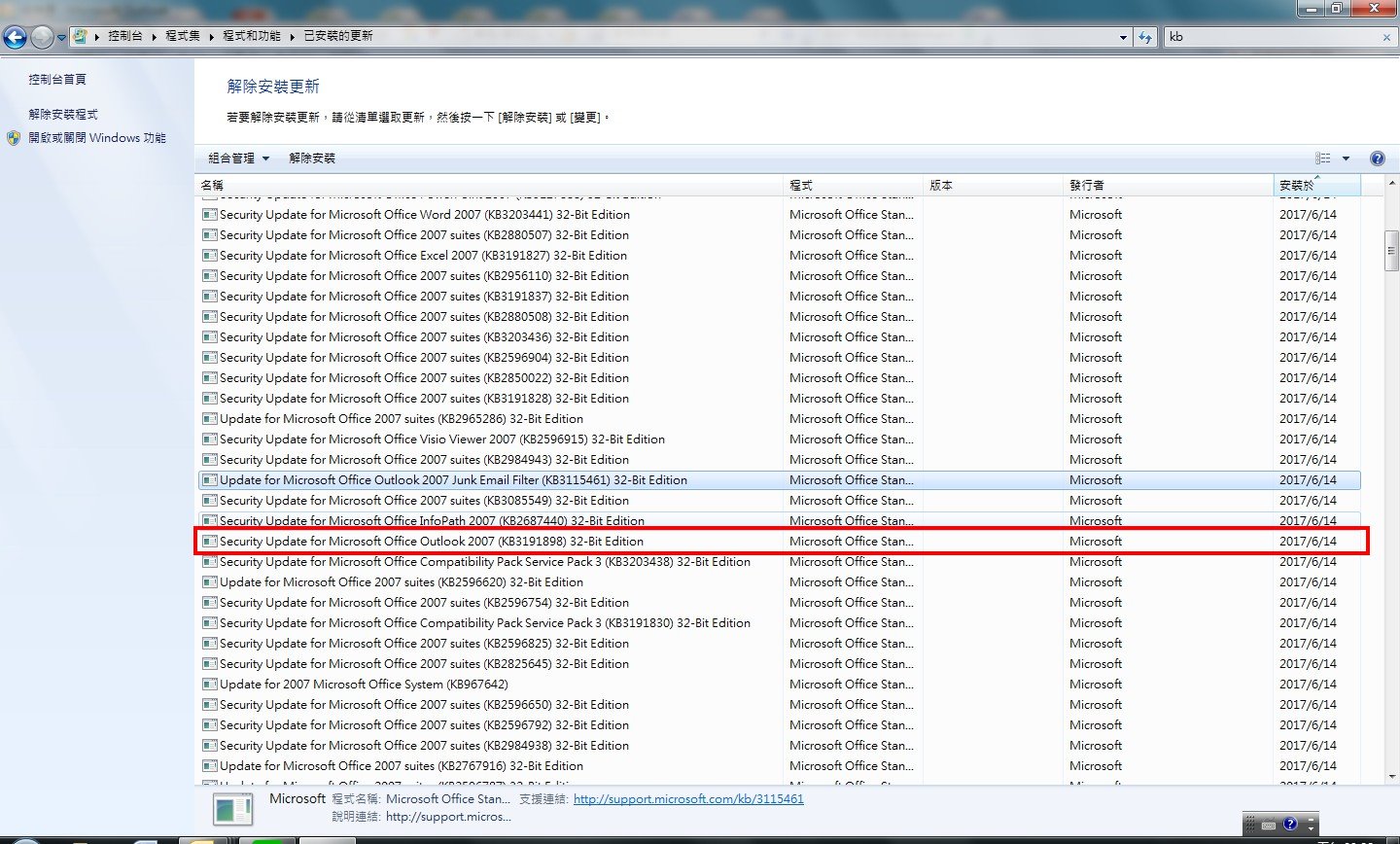Click 解除安裝 in the toolbar

(312, 158)
